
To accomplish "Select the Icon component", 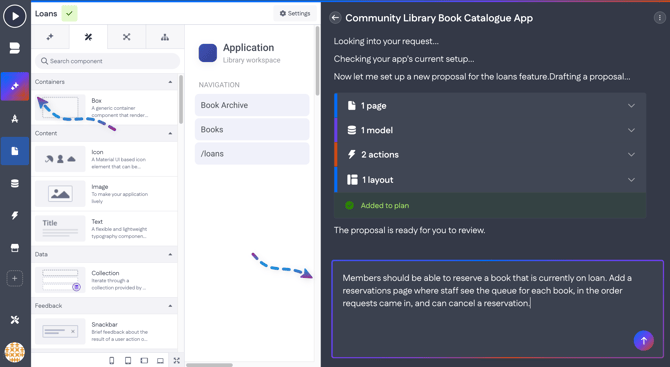I will point(104,159).
